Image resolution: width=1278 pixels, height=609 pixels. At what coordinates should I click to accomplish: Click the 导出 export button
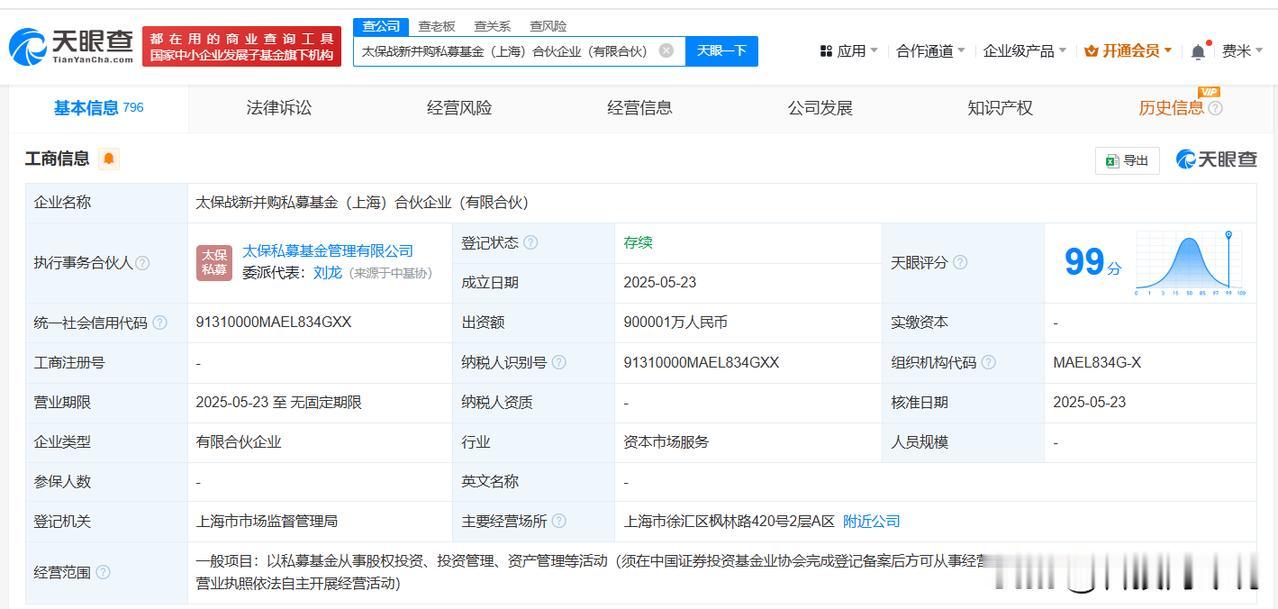point(1127,160)
